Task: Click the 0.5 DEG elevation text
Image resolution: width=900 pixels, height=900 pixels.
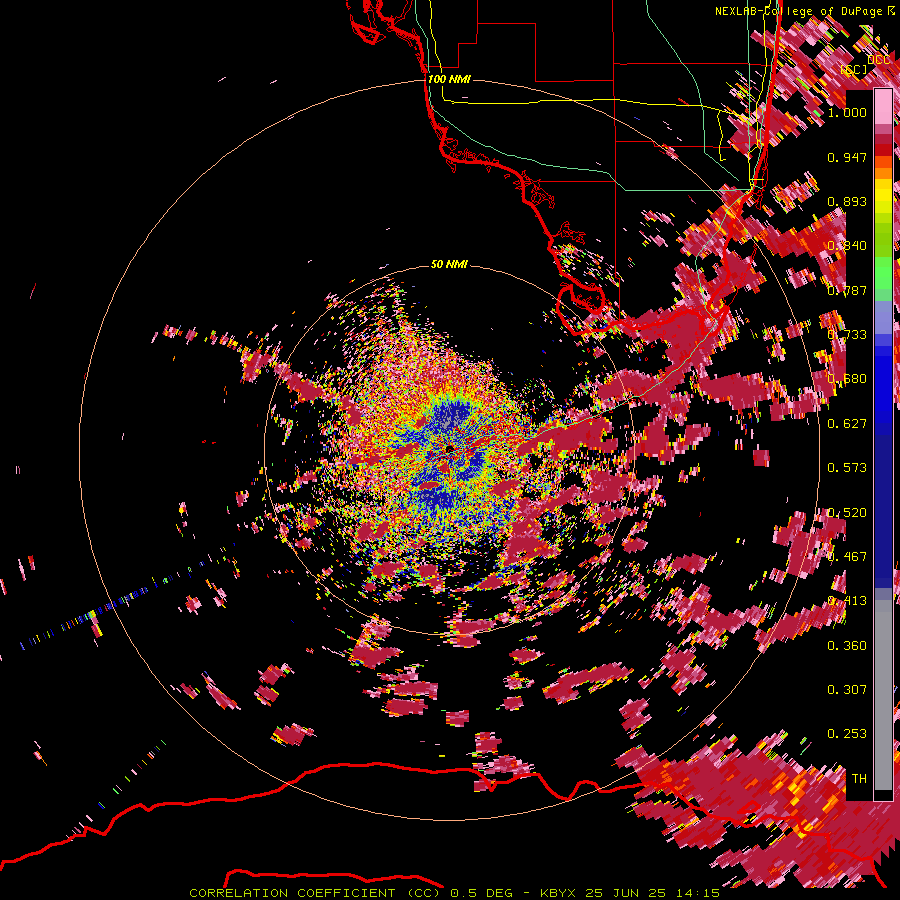Action: coord(480,893)
